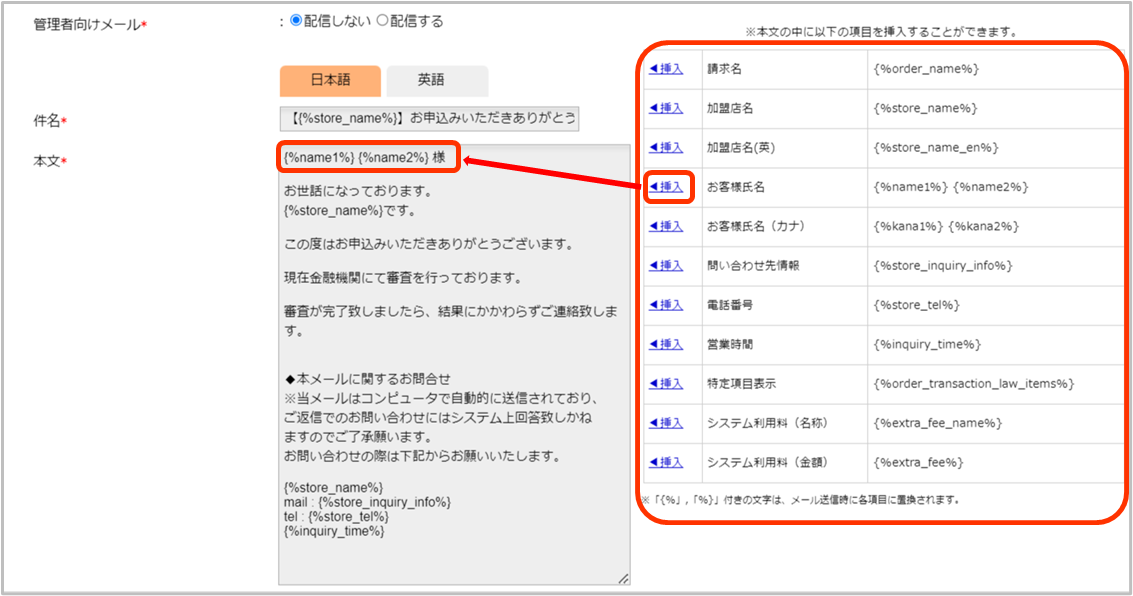Click the body textarea resize handle
The image size is (1133, 596).
pyautogui.click(x=624, y=578)
